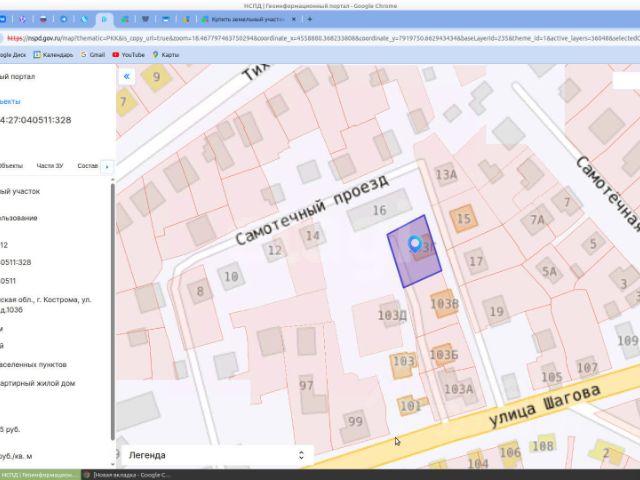Click building 108 on the map
Viewport: 640px width, 480px height.
(543, 446)
